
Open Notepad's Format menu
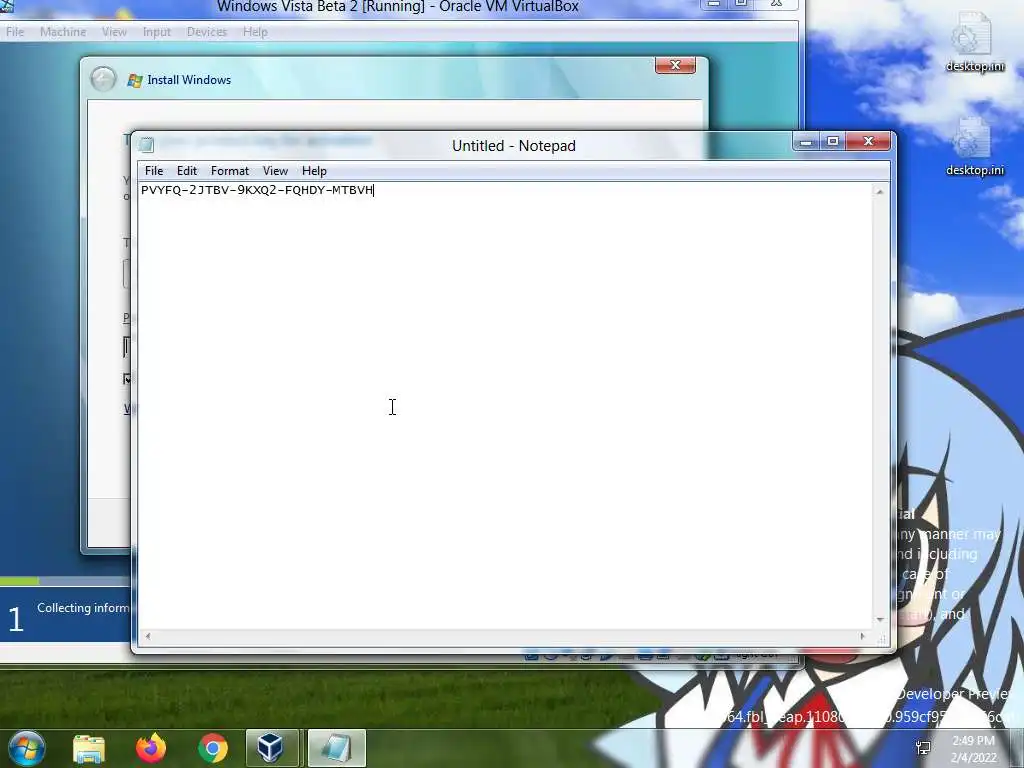tap(230, 171)
